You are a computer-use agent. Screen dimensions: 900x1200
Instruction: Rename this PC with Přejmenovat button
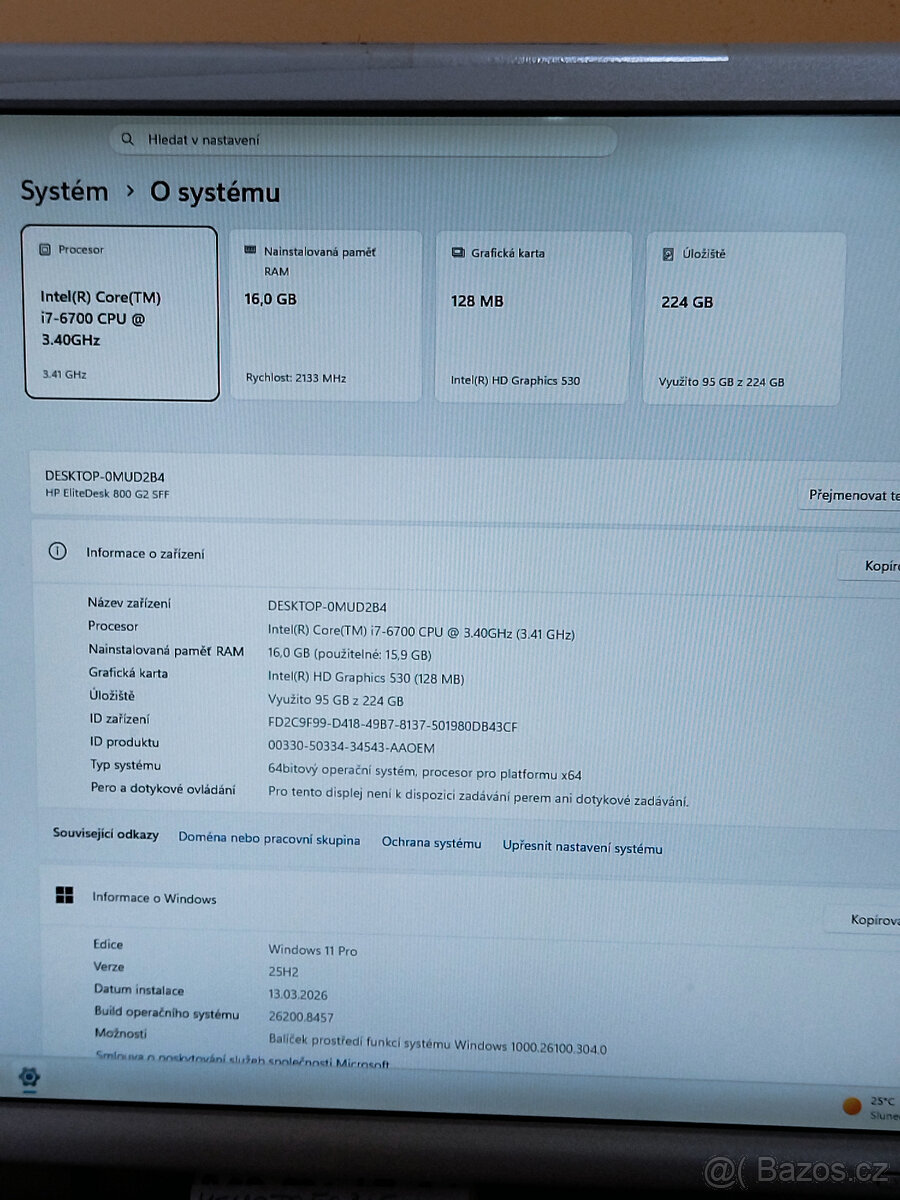[850, 495]
